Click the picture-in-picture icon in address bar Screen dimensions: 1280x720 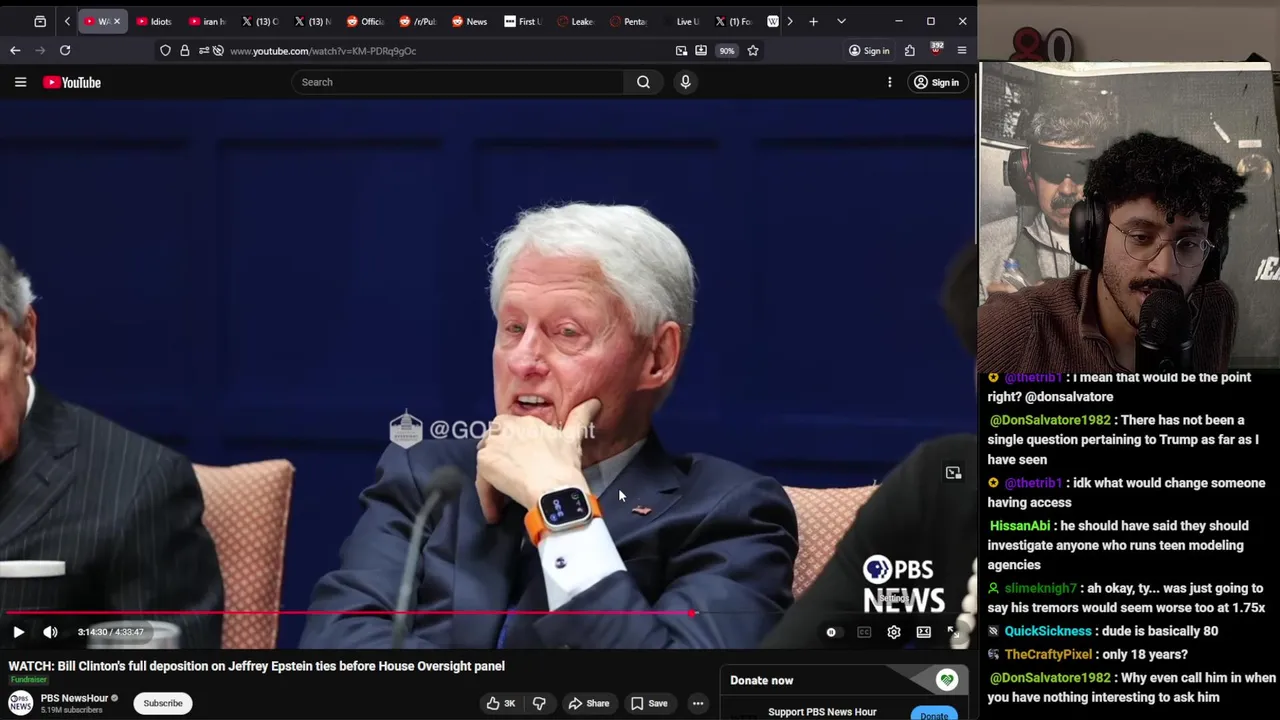click(681, 50)
